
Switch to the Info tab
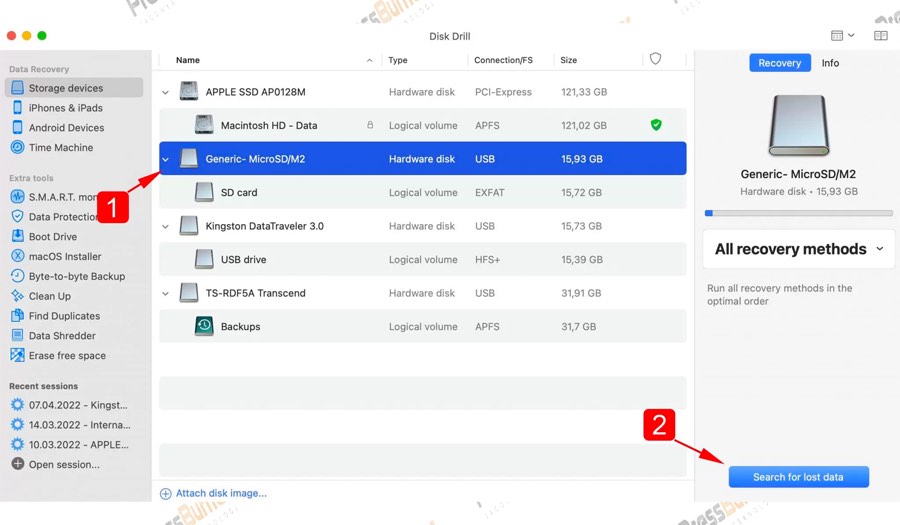coord(830,63)
